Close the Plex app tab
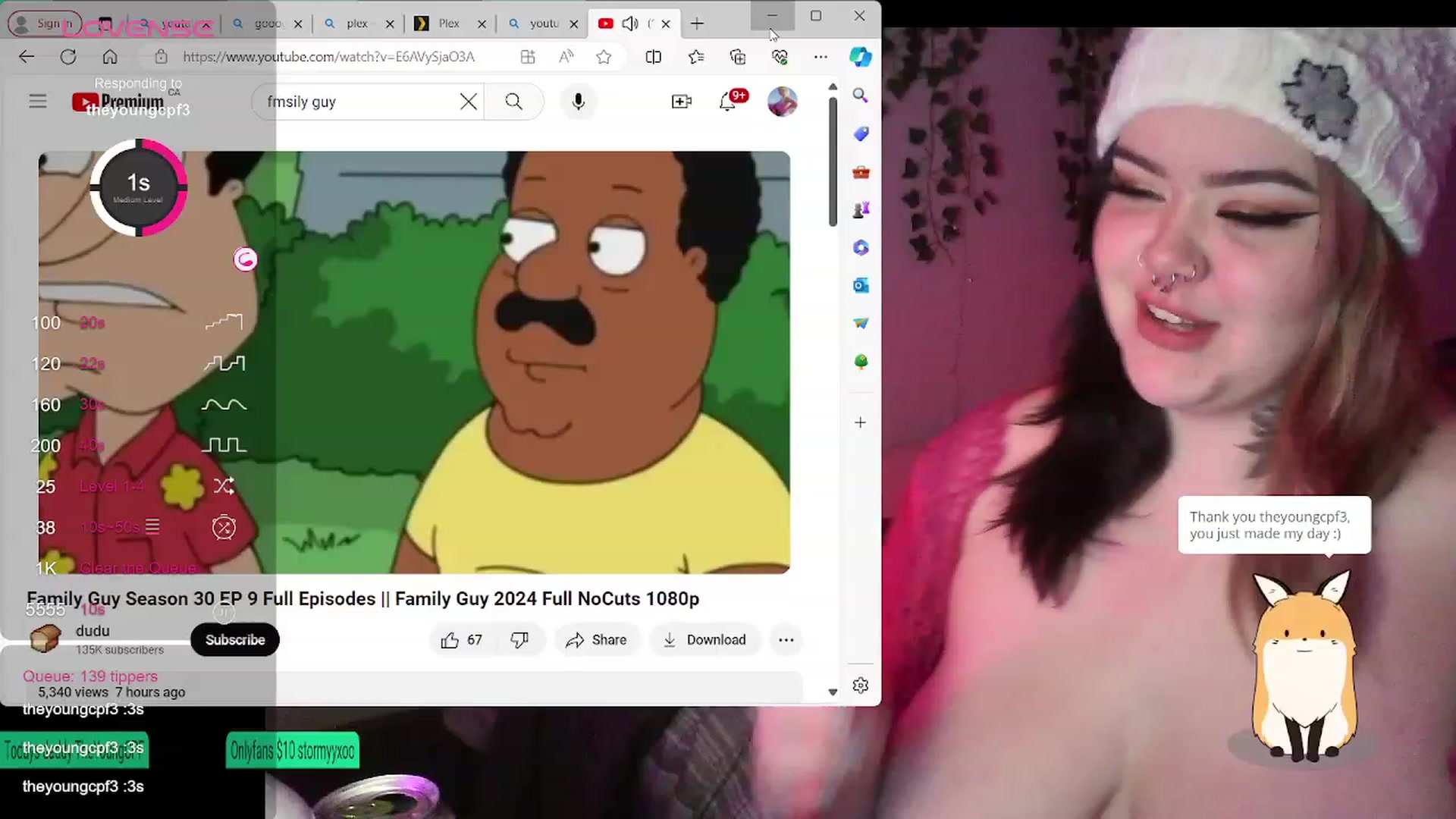 [482, 24]
